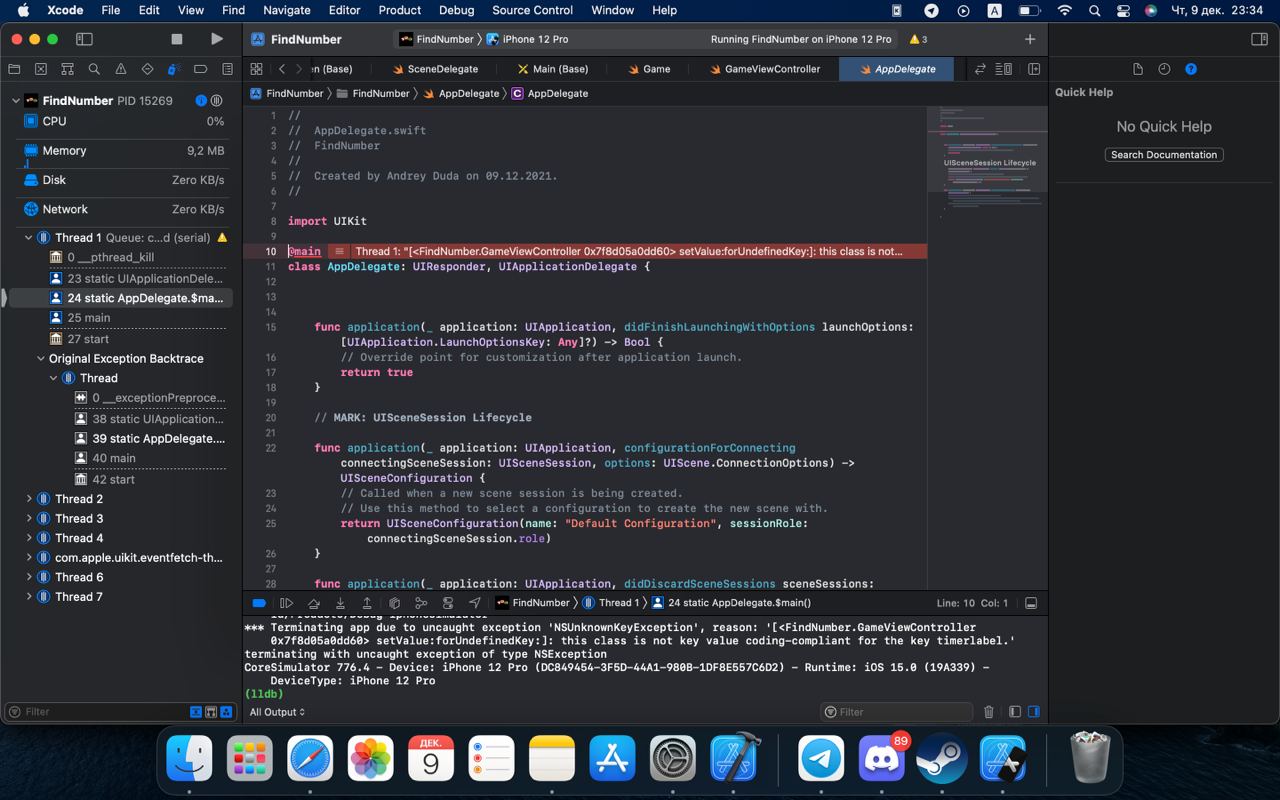Show the History inspector
1280x800 pixels.
click(x=1164, y=69)
